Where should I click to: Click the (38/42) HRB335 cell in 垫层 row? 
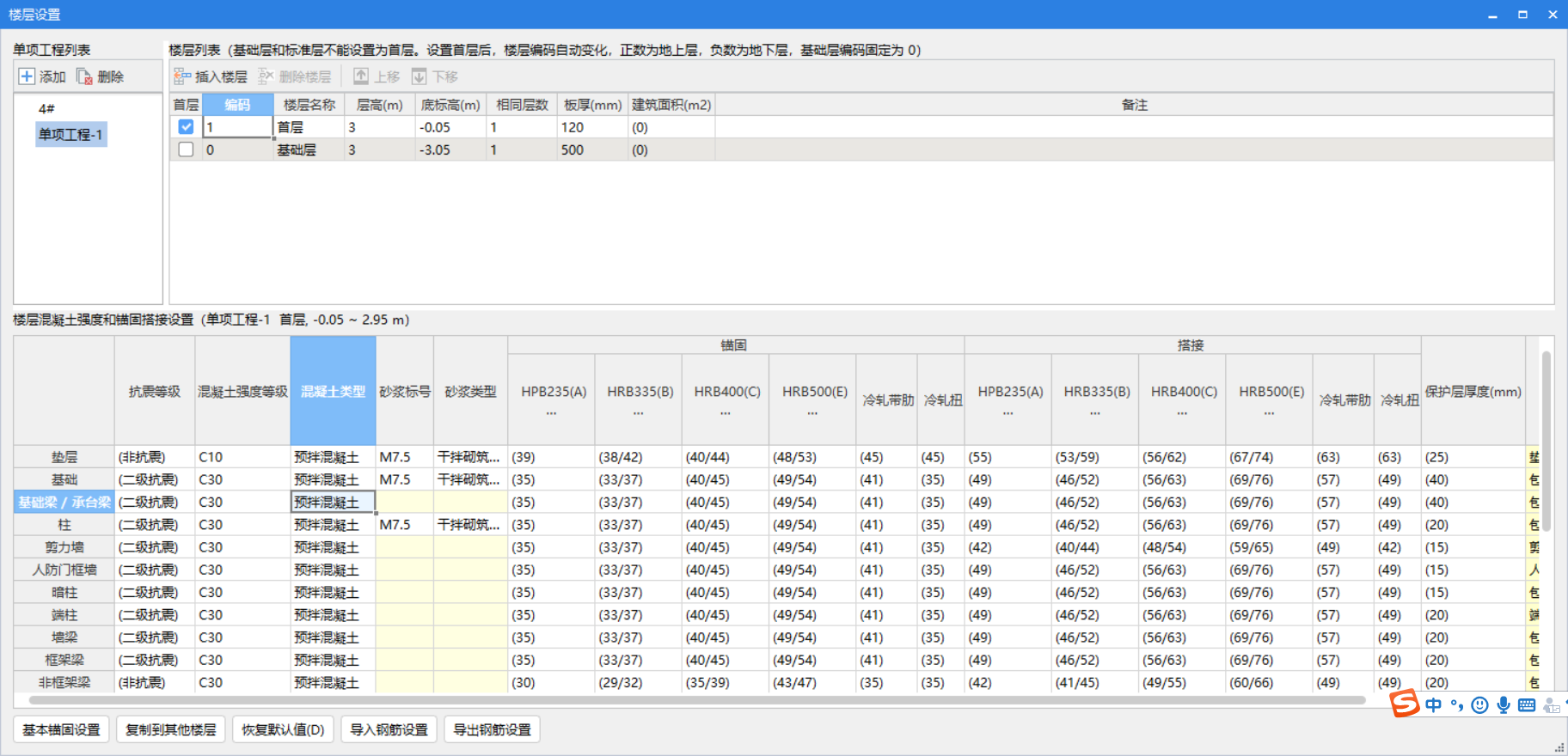pos(639,457)
